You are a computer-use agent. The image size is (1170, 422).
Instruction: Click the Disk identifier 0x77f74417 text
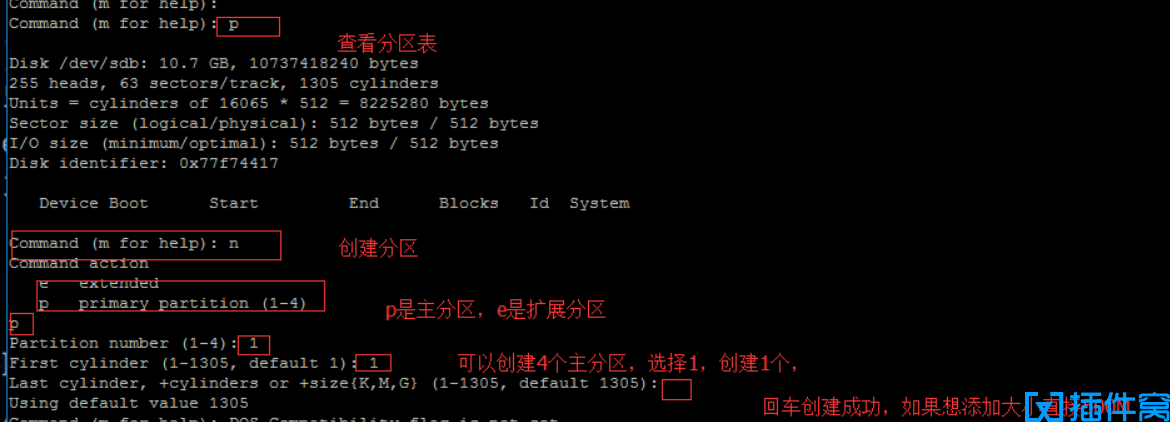pos(143,163)
